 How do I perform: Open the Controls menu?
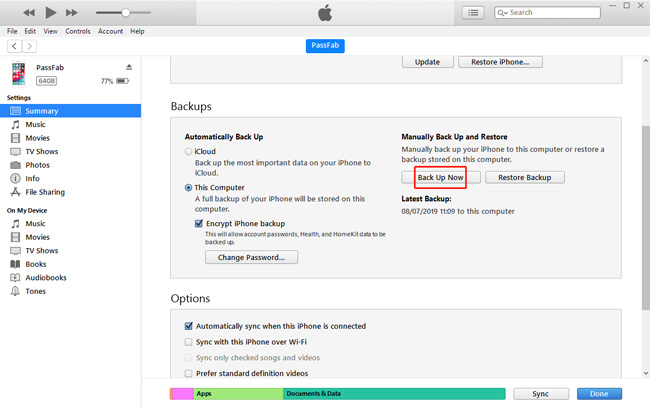tap(78, 31)
